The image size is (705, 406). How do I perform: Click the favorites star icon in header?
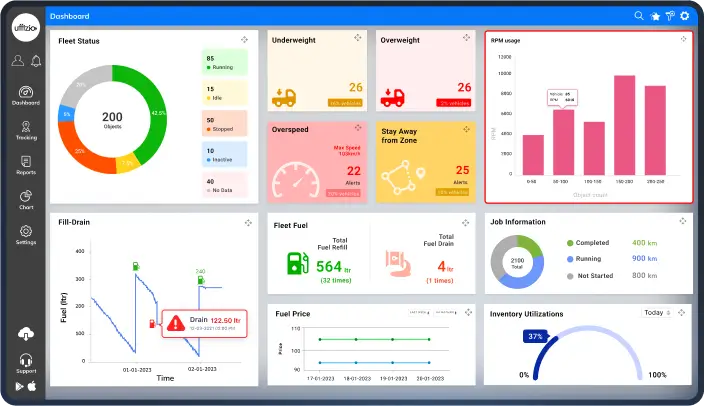[x=655, y=16]
